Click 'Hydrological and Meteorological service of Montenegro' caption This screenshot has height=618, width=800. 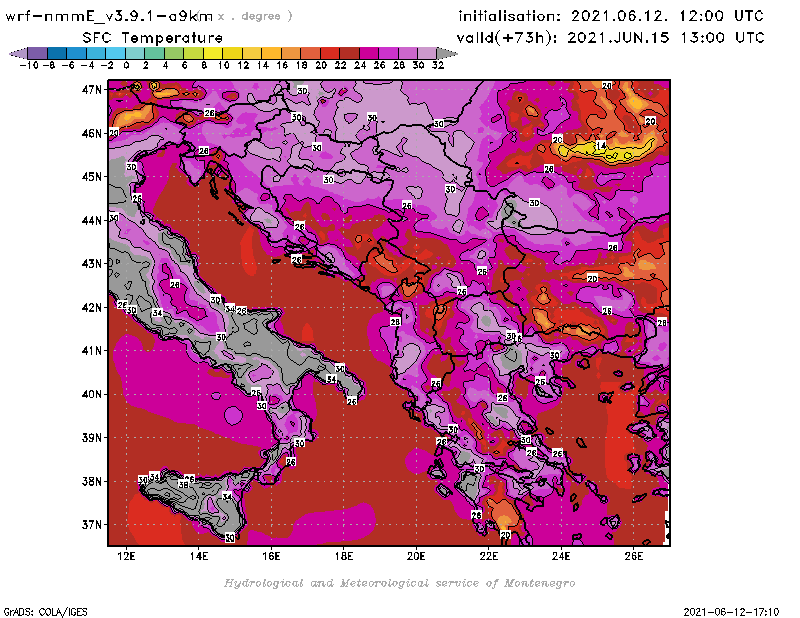click(399, 583)
